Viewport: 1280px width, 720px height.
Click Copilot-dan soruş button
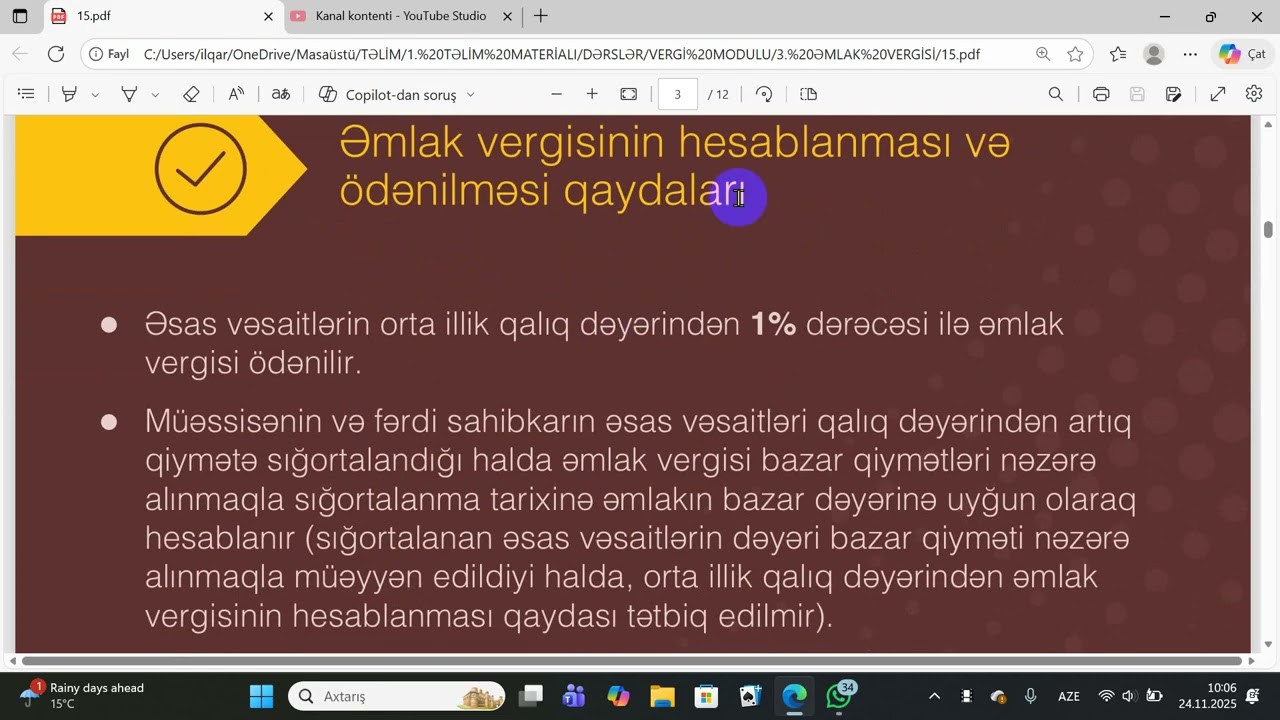point(387,95)
